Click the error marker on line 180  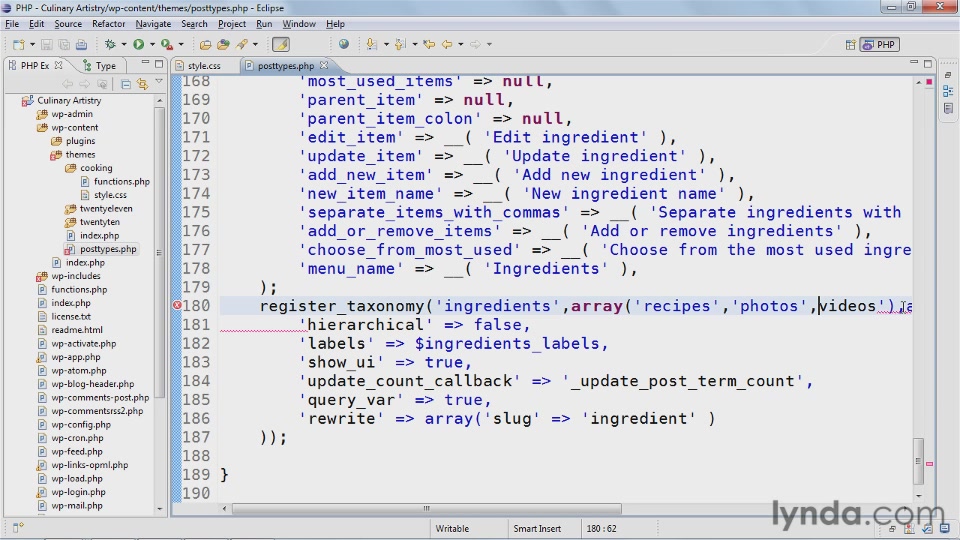tap(177, 305)
